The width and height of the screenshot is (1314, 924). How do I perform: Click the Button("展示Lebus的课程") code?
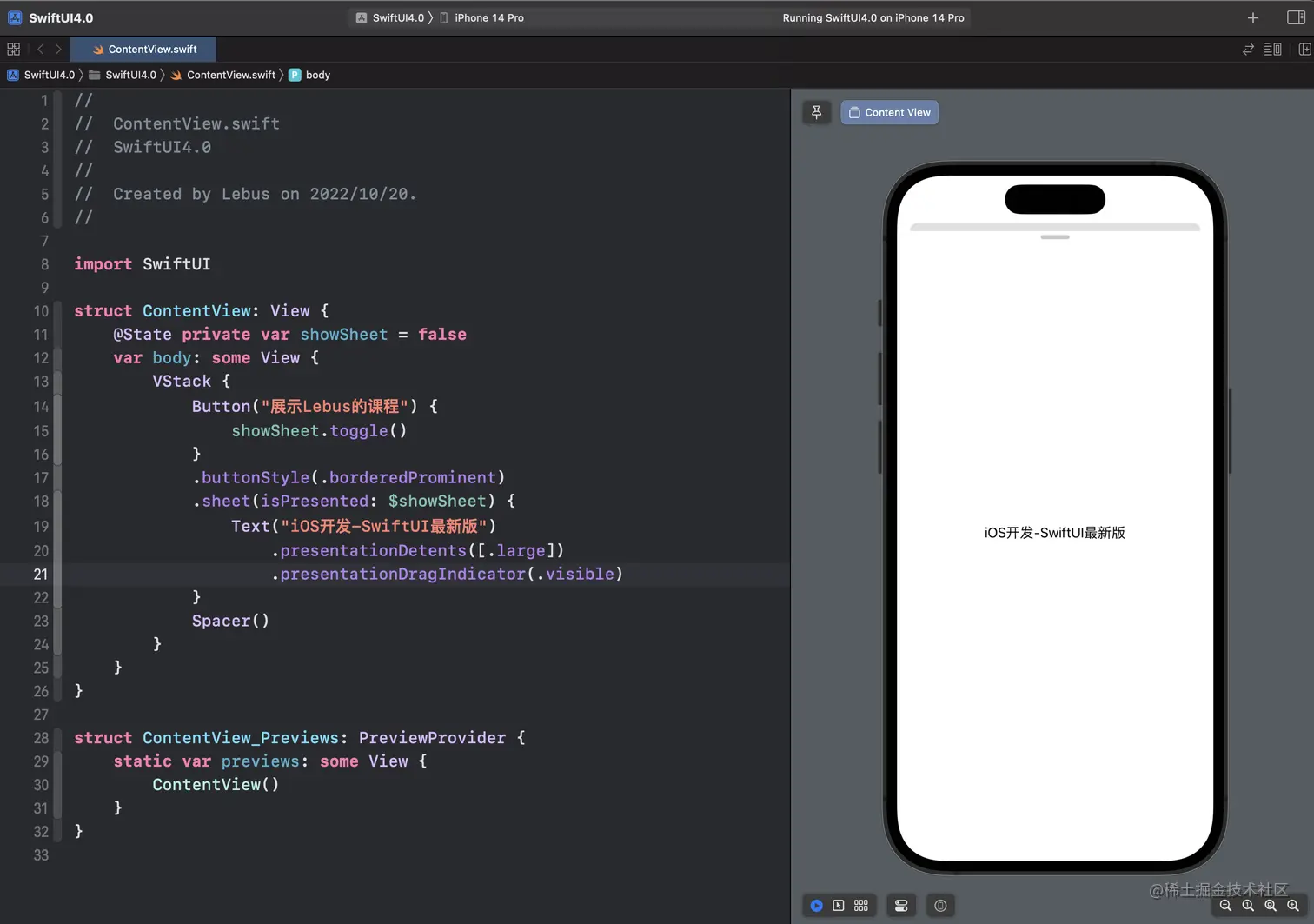315,406
